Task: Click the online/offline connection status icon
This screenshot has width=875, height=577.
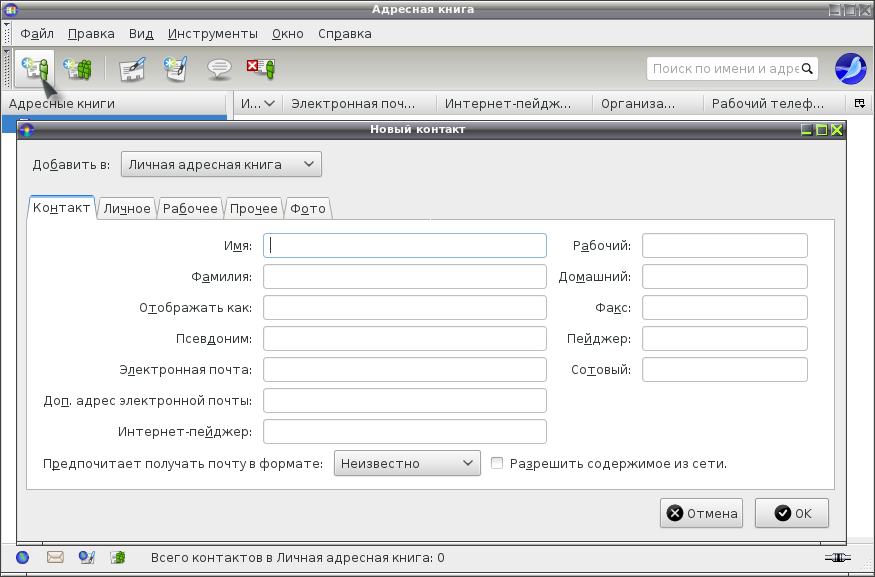Action: point(837,557)
